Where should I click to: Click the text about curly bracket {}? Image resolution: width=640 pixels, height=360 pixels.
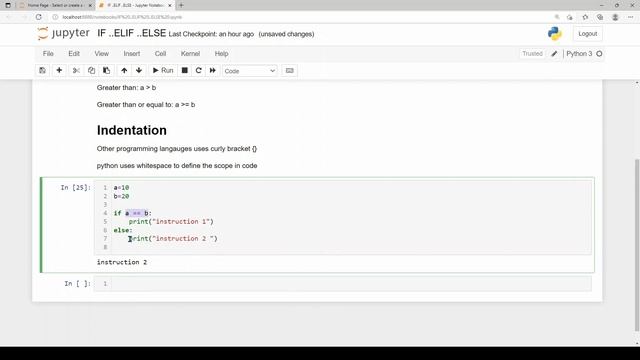point(177,149)
